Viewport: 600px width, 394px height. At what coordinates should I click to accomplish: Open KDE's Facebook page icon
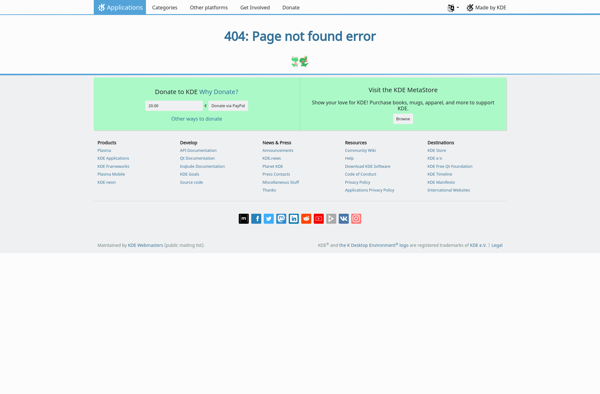point(256,218)
